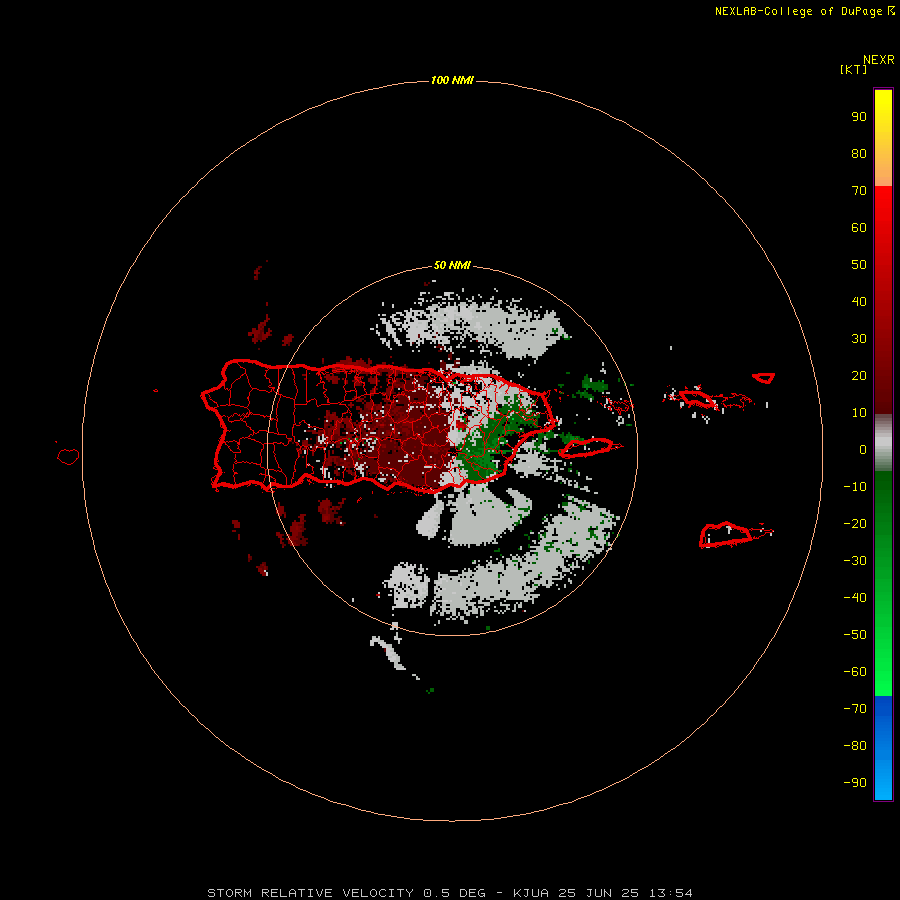900x900 pixels.
Task: Click the 100 NMI range ring label
Action: click(x=452, y=80)
